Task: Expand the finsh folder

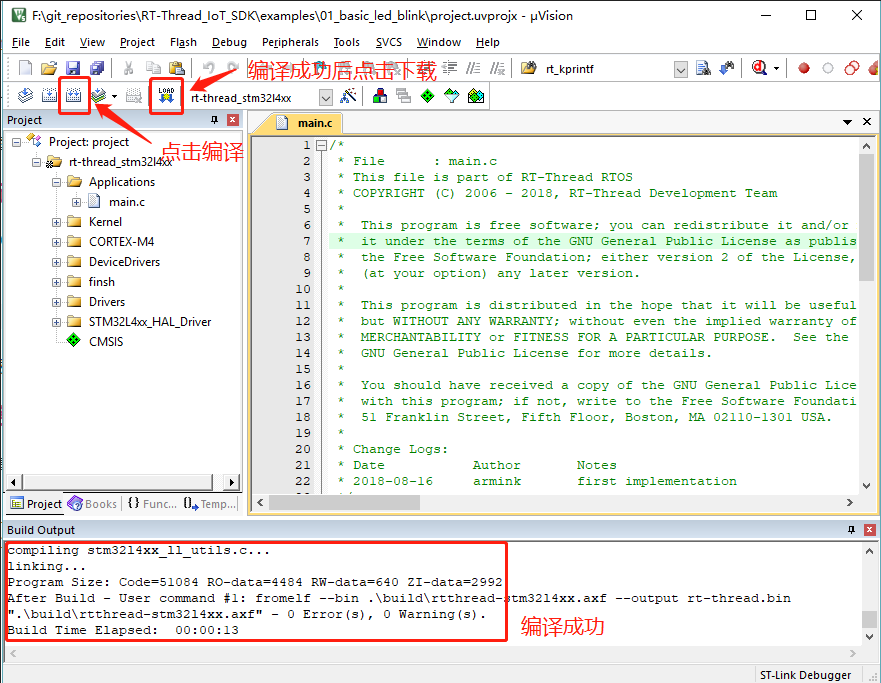Action: (56, 282)
